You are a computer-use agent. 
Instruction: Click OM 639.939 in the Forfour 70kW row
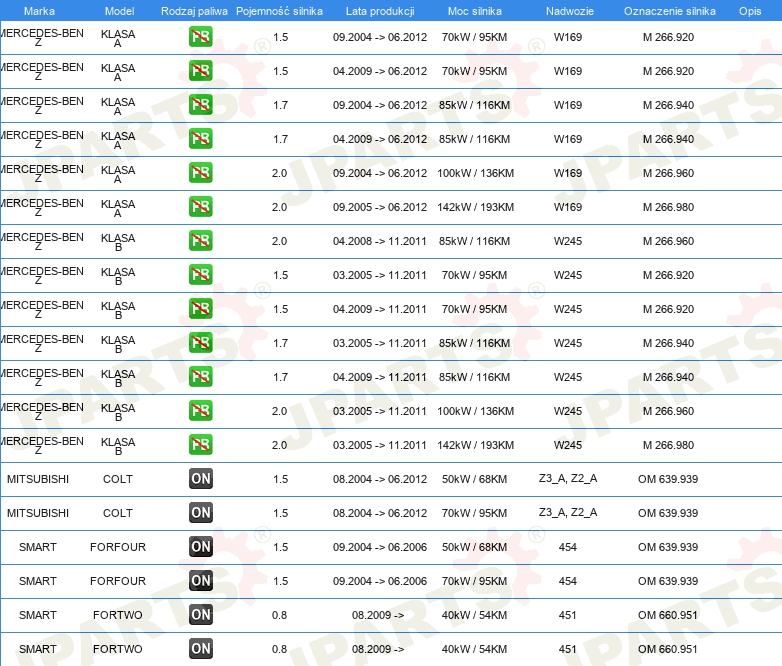pos(668,581)
